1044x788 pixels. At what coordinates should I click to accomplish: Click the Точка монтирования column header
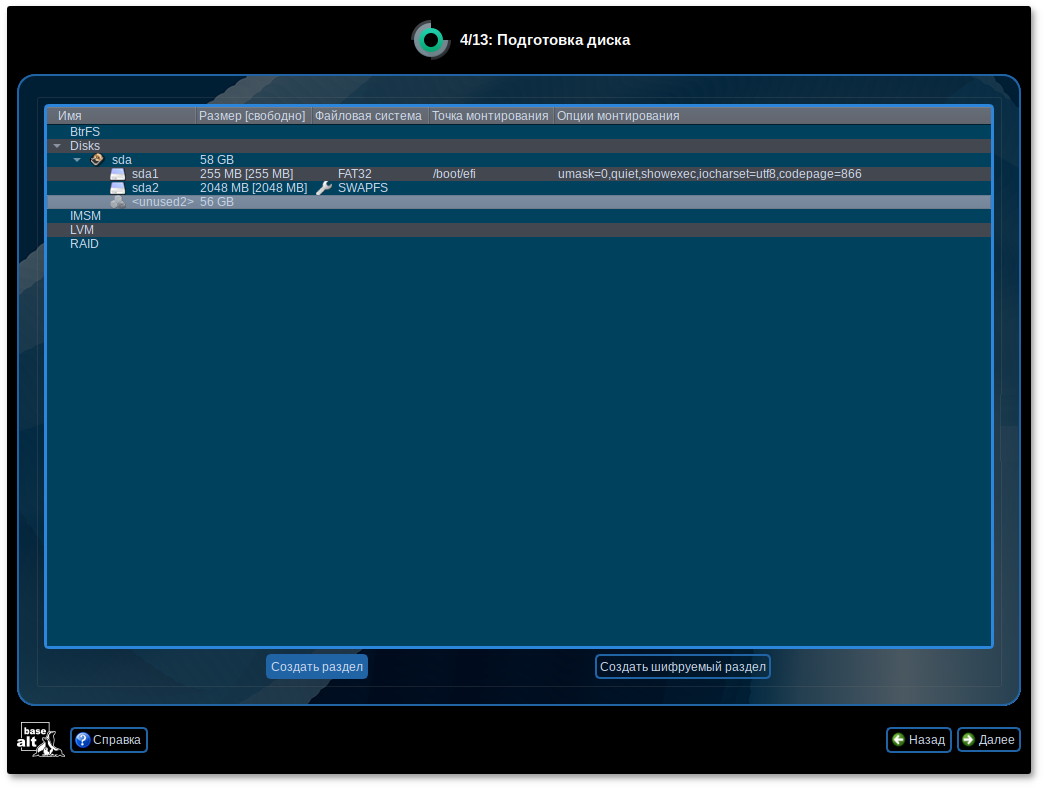490,116
